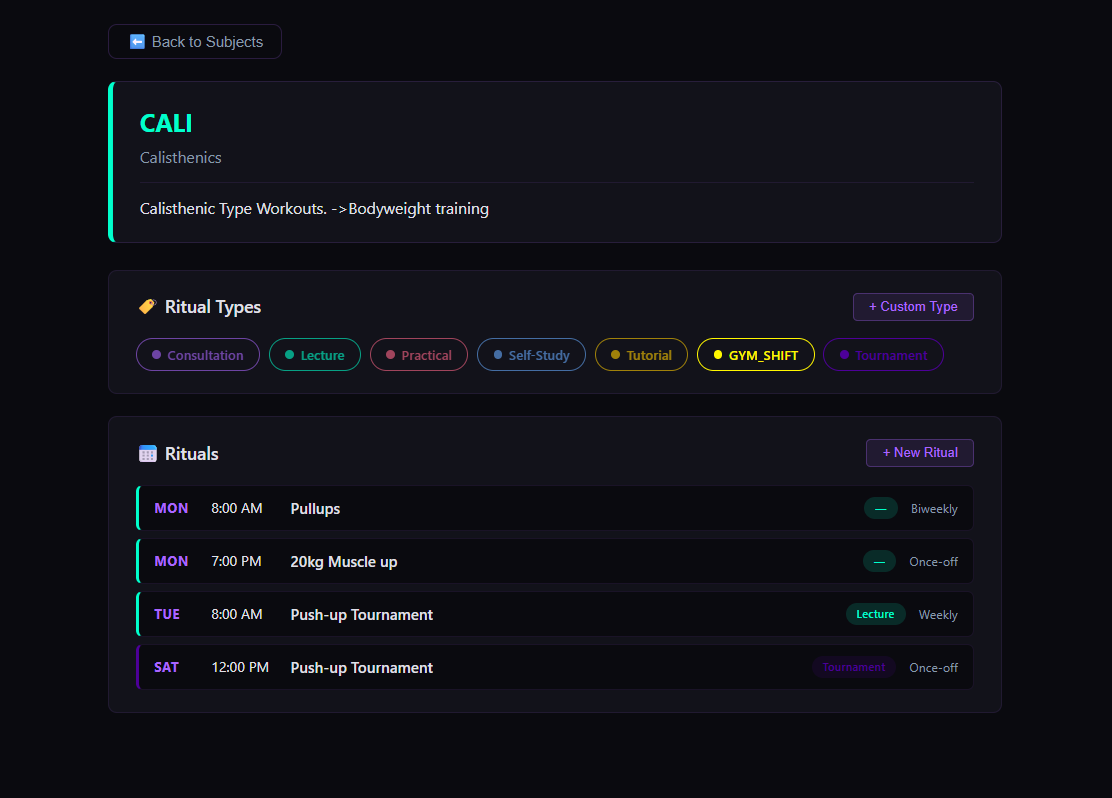Pick the Tutorial type chip
Screen dimensions: 1112x798
click(x=641, y=355)
